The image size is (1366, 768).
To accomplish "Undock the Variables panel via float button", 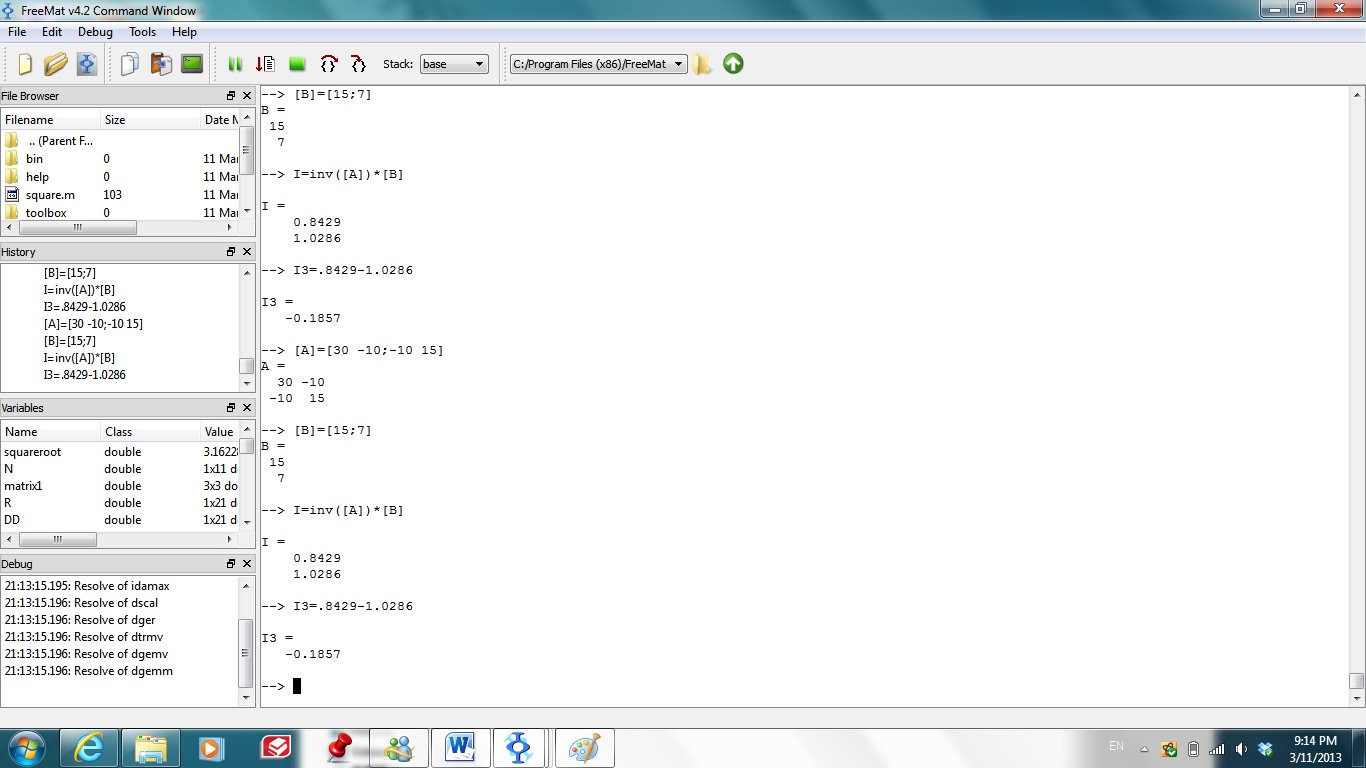I will tap(231, 407).
